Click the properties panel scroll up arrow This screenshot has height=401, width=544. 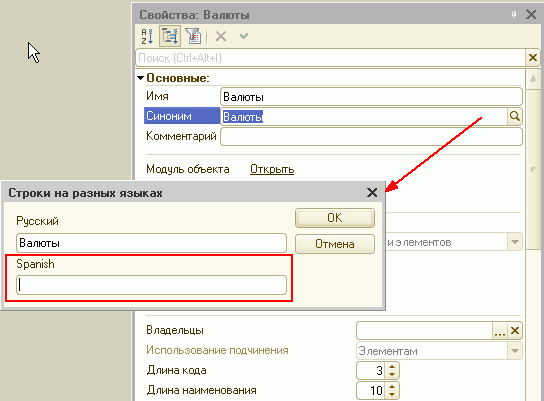pos(533,79)
